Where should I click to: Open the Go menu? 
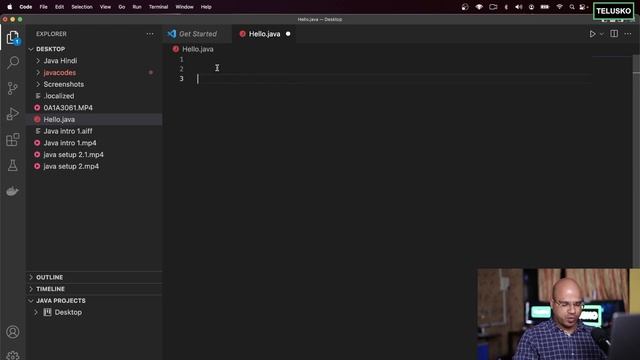pos(122,7)
